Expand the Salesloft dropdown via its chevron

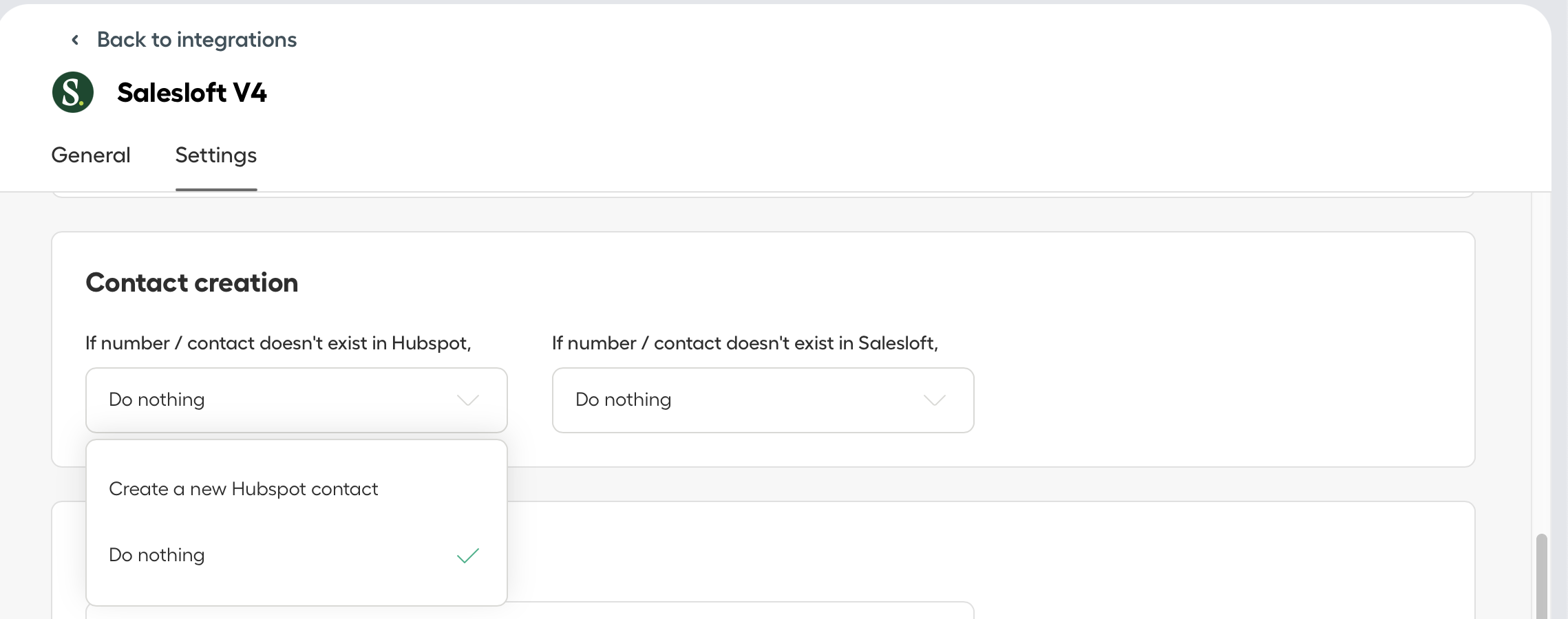[935, 400]
